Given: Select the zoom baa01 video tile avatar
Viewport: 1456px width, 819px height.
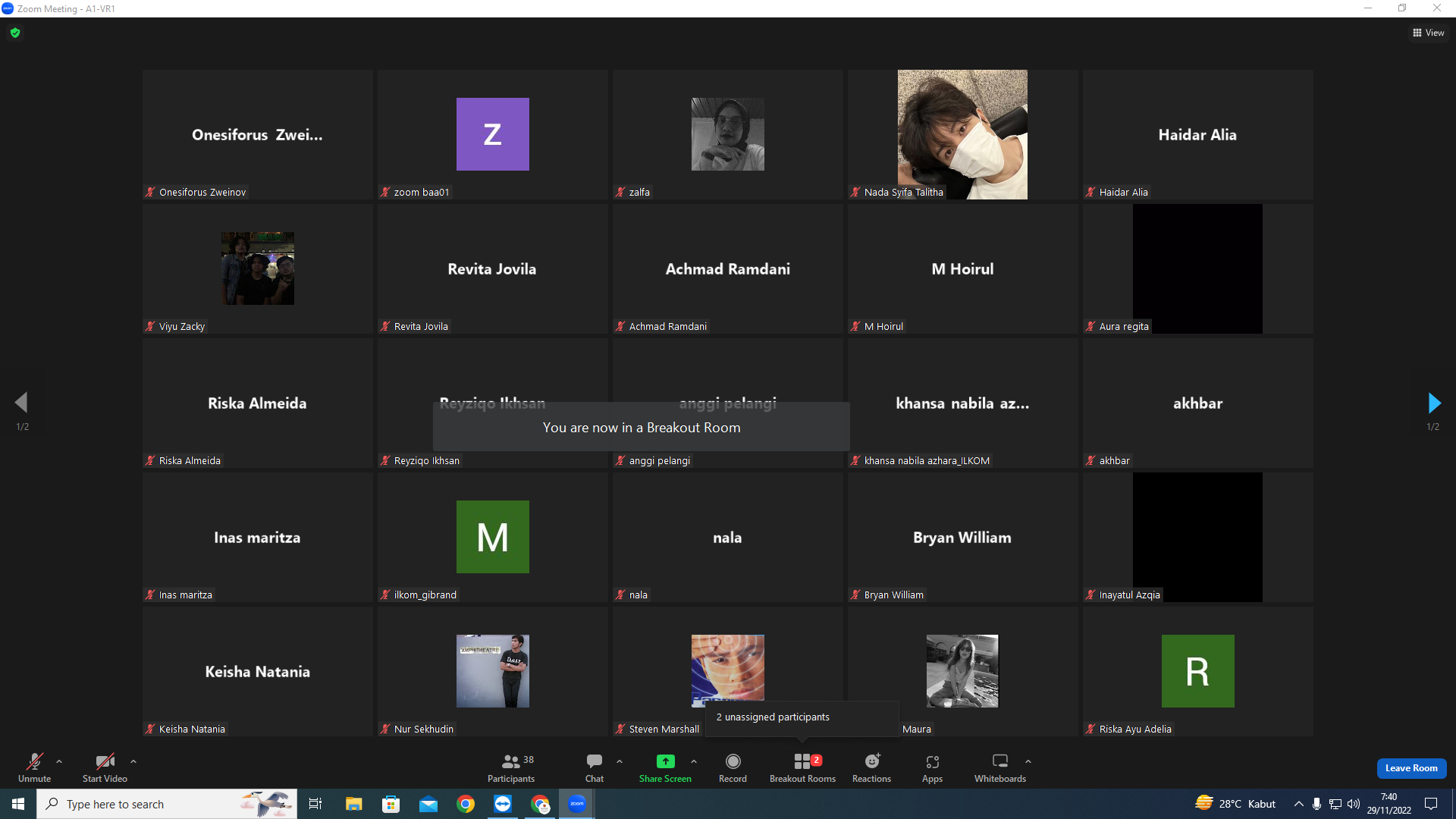Looking at the screenshot, I should (x=493, y=134).
